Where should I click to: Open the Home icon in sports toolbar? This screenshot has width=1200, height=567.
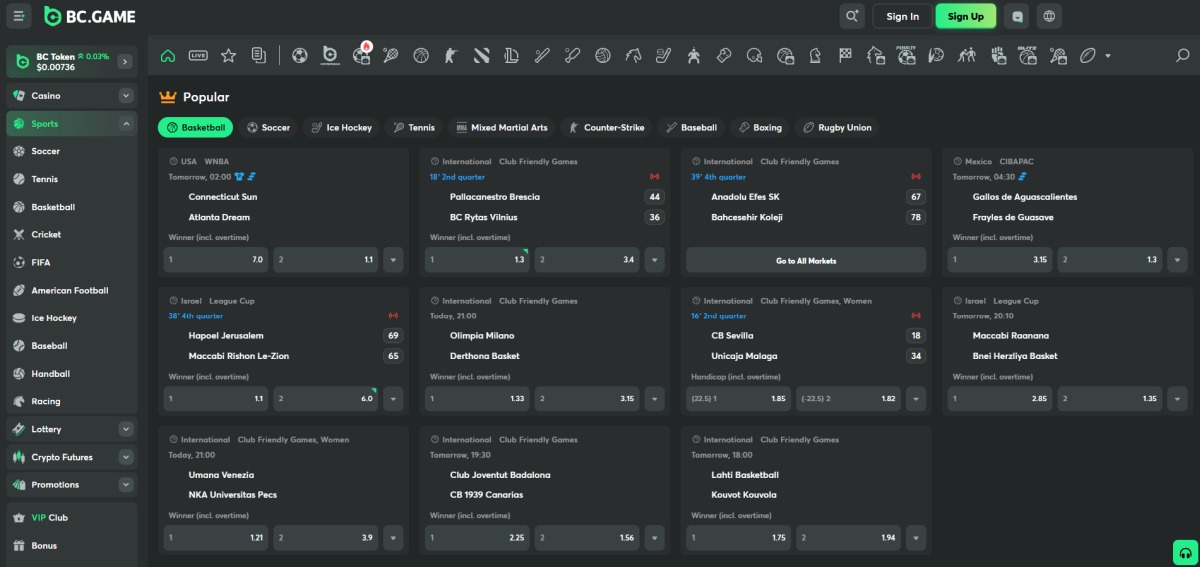pyautogui.click(x=168, y=55)
